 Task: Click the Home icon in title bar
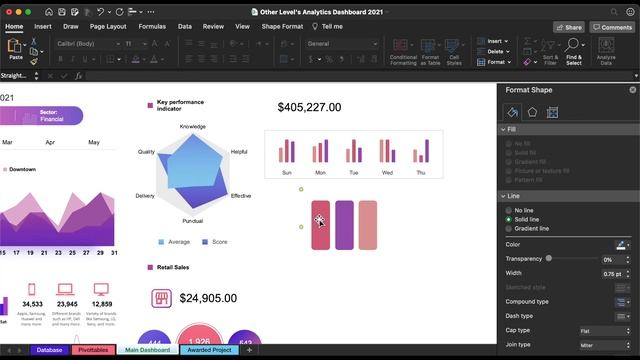49,12
